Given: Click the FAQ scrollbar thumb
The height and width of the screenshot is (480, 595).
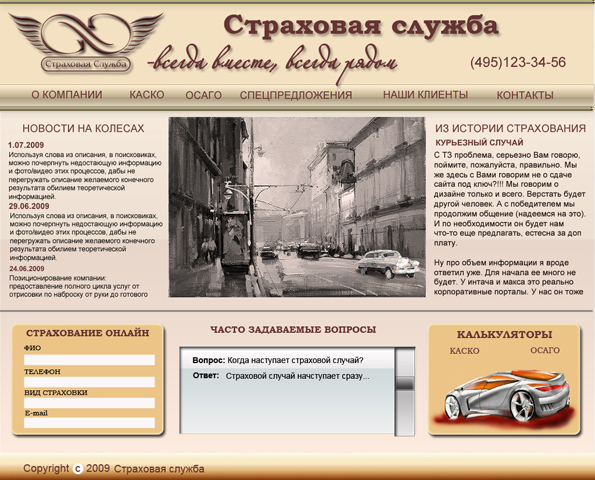Looking at the screenshot, I should click(x=405, y=383).
